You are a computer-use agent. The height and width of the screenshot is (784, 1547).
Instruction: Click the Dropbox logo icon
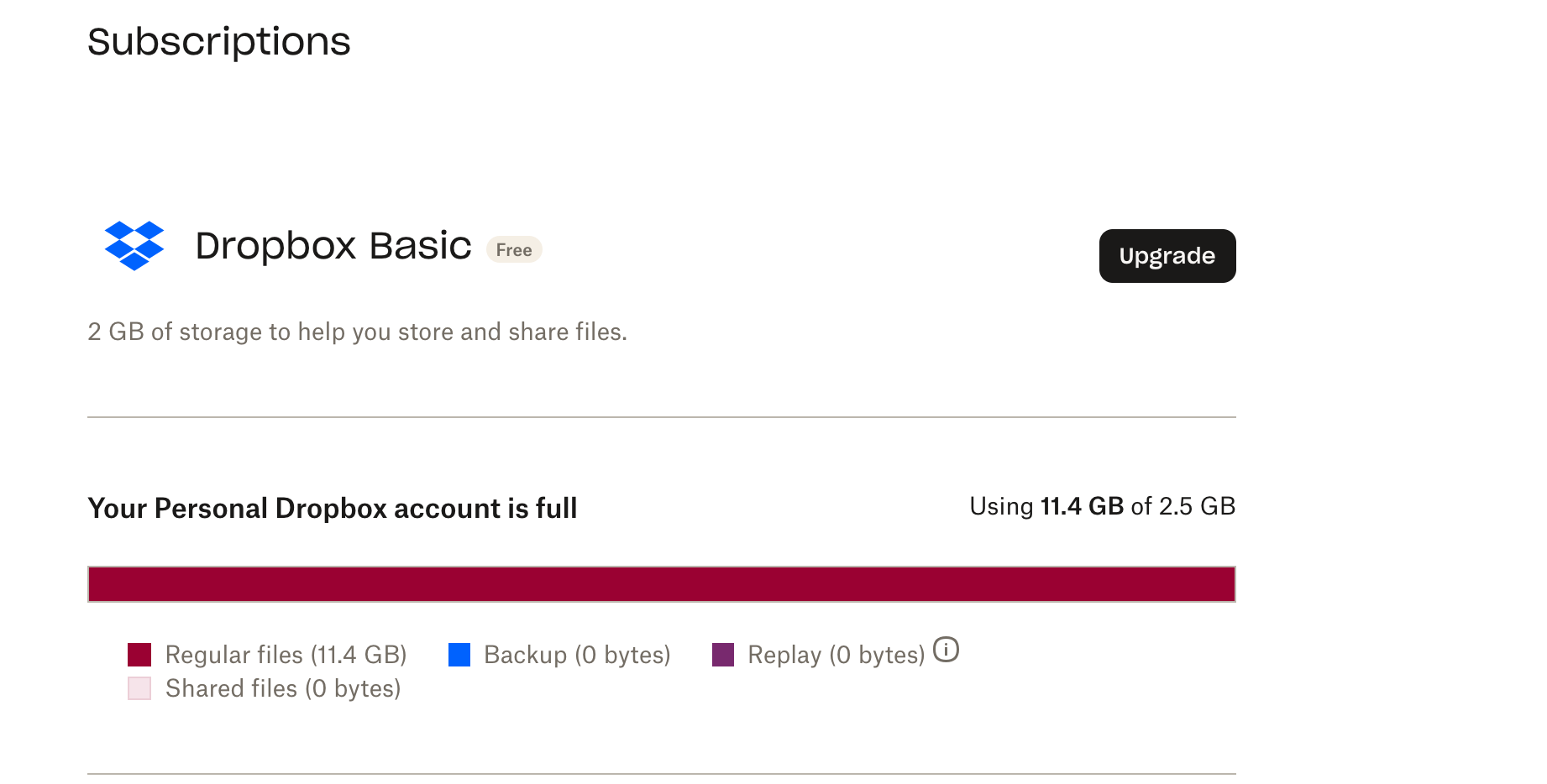click(x=134, y=248)
